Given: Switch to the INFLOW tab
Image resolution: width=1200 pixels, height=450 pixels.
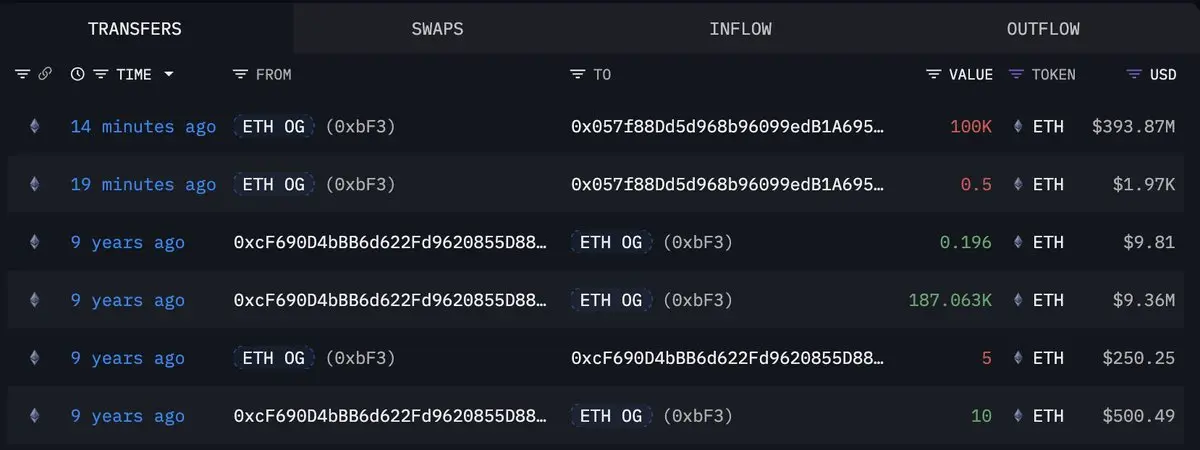Looking at the screenshot, I should tap(740, 28).
